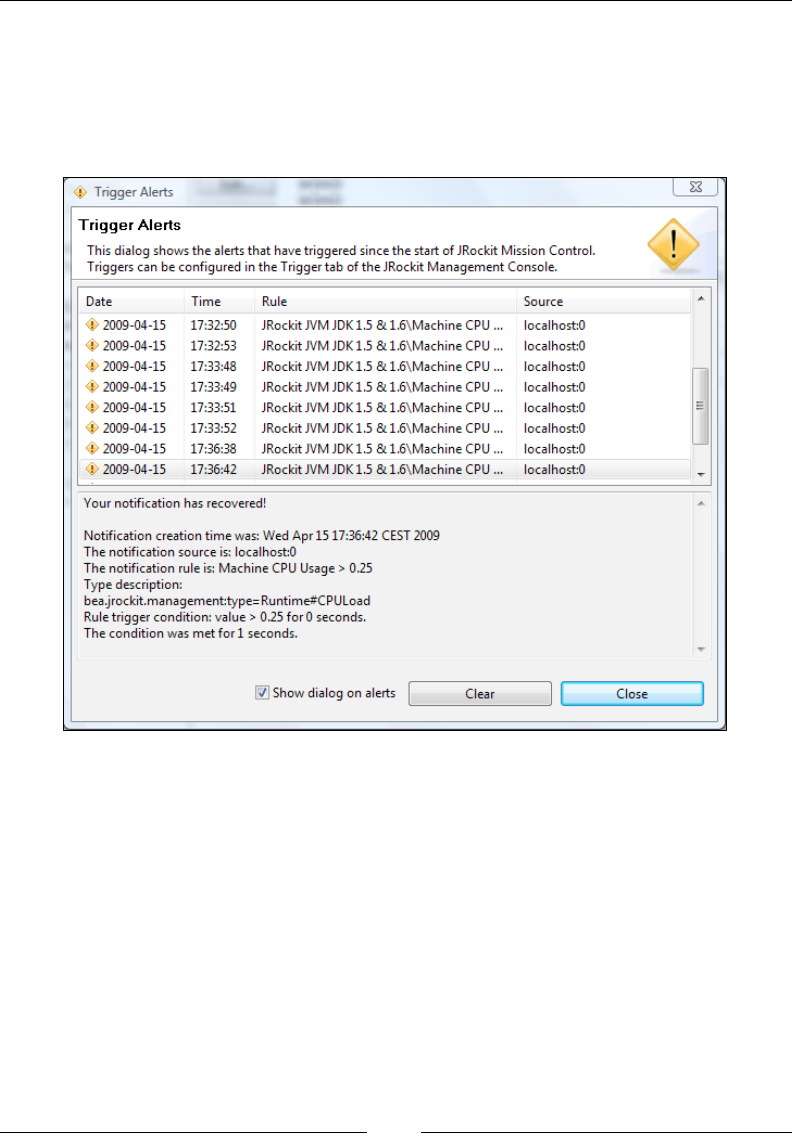
Task: Click the alert icon for the 17:32:53 entry
Action: pyautogui.click(x=92, y=345)
